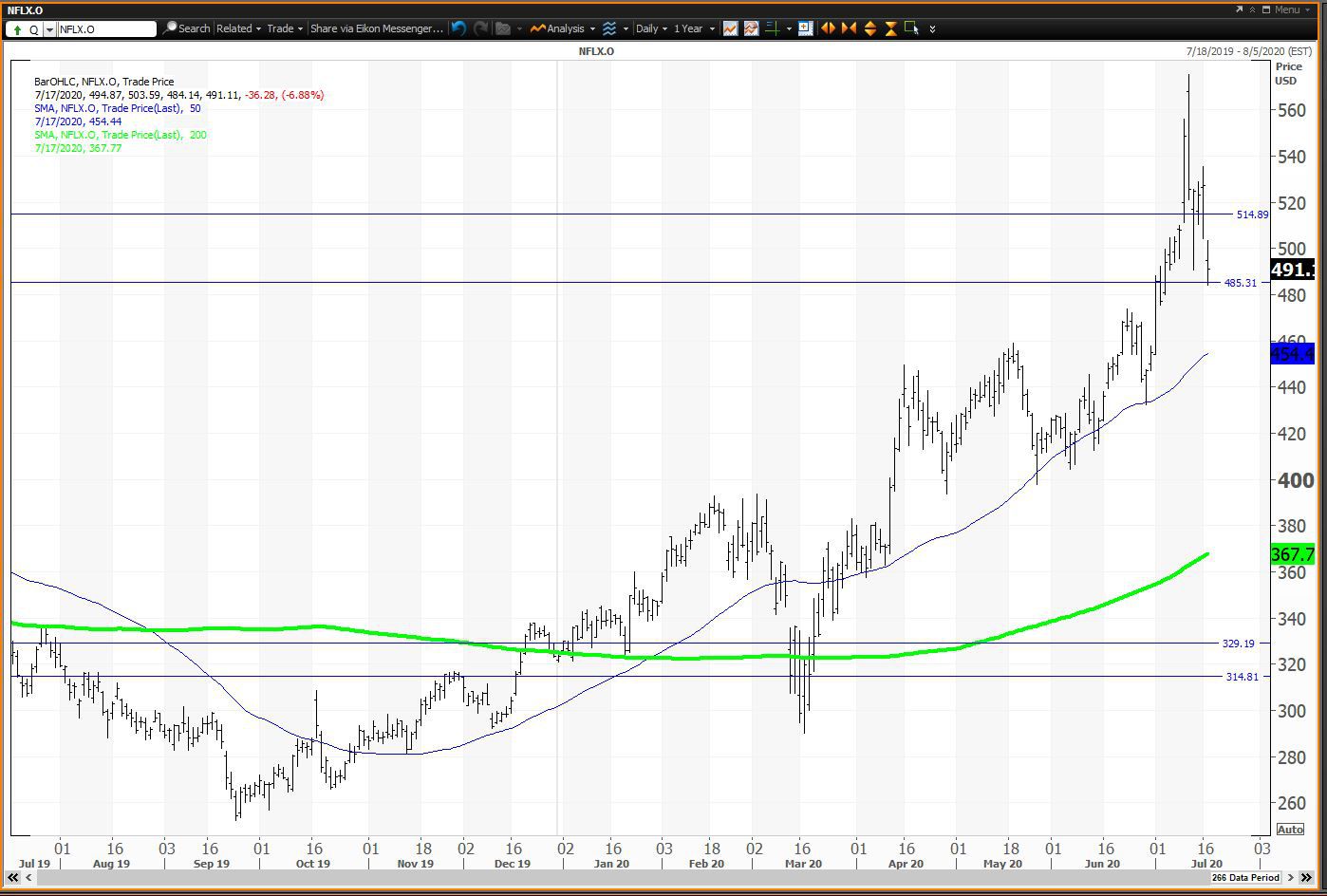Click the 314.81 horizontal level label

coord(1242,677)
